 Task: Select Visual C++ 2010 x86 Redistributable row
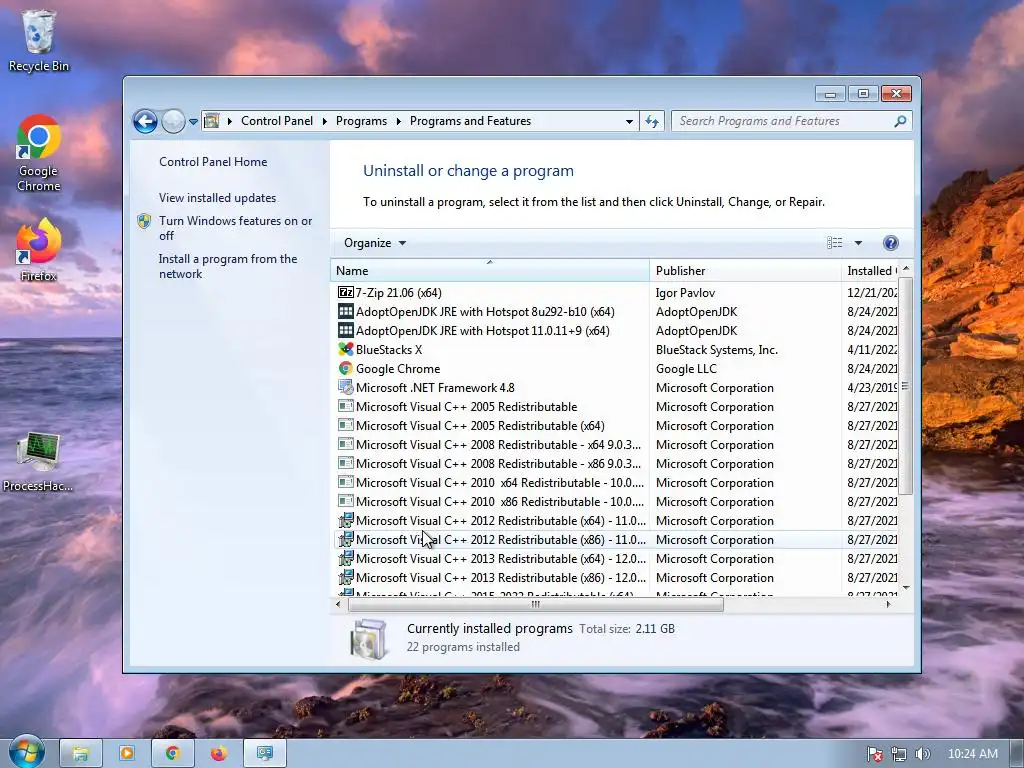[617, 501]
